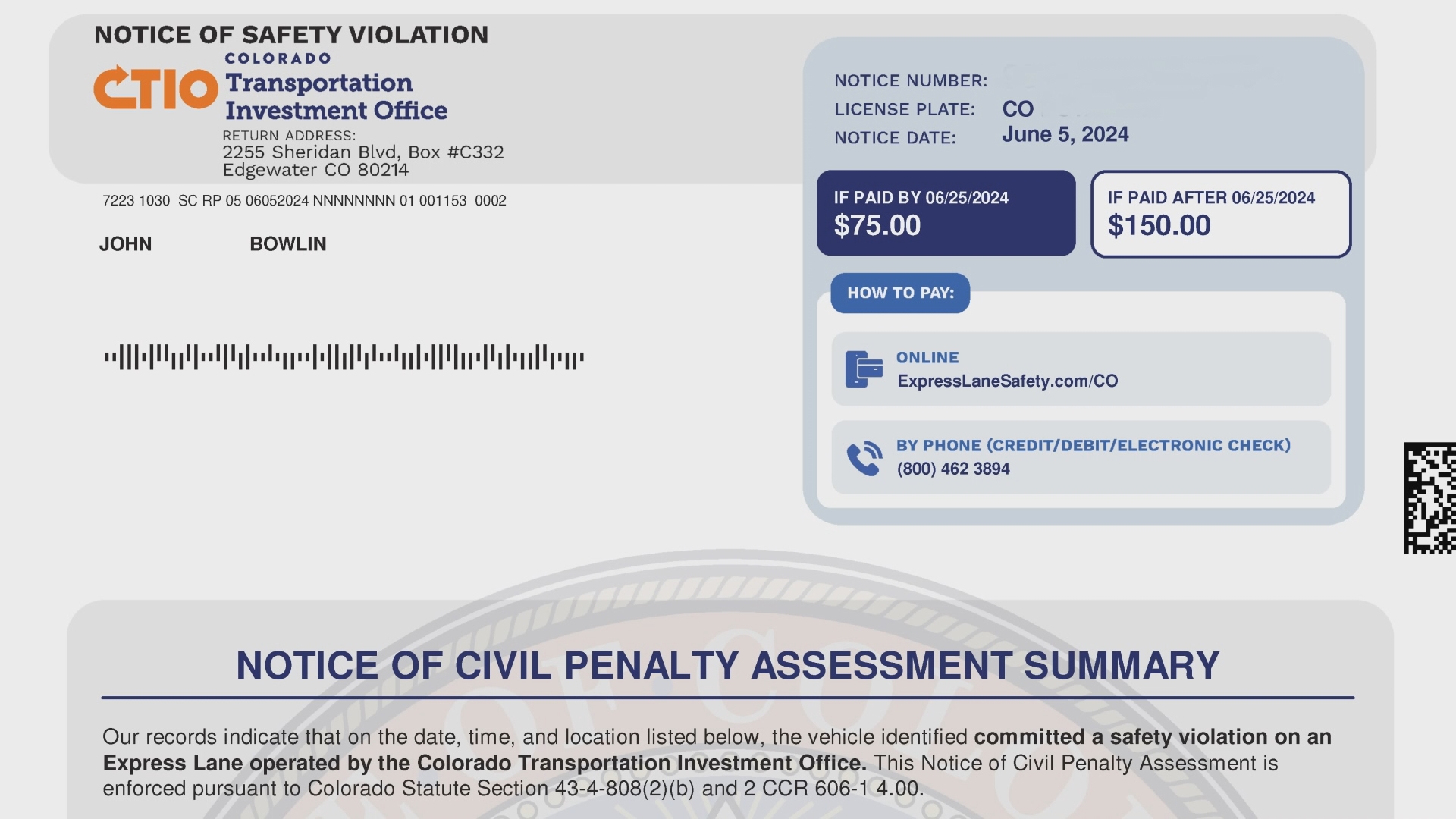Click the Transportation Investment Office text
Screen dimensions: 1456x819
[336, 96]
